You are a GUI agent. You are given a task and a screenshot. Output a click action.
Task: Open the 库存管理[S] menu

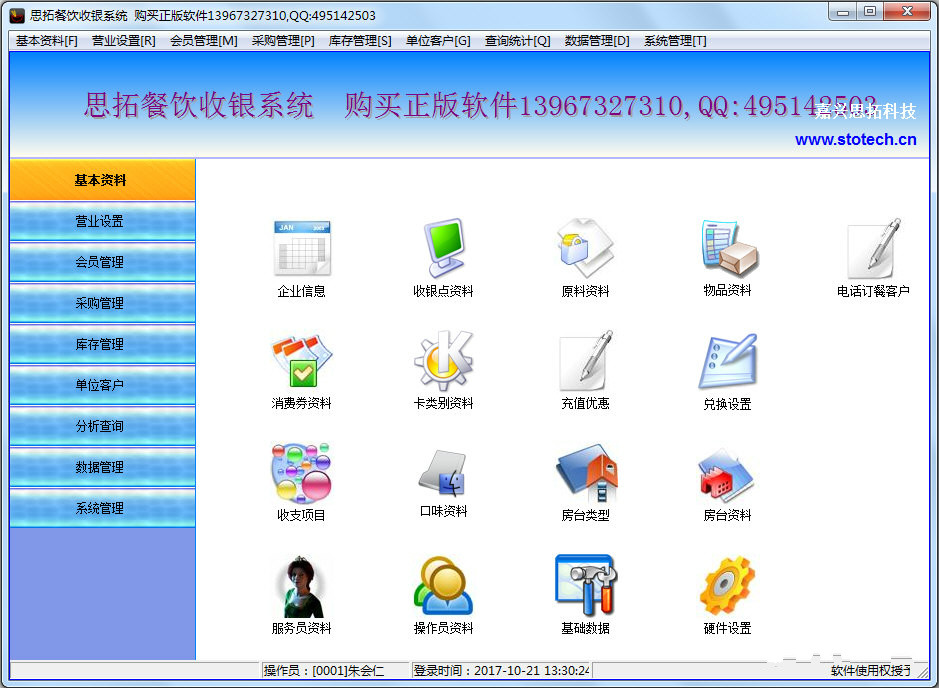point(360,41)
